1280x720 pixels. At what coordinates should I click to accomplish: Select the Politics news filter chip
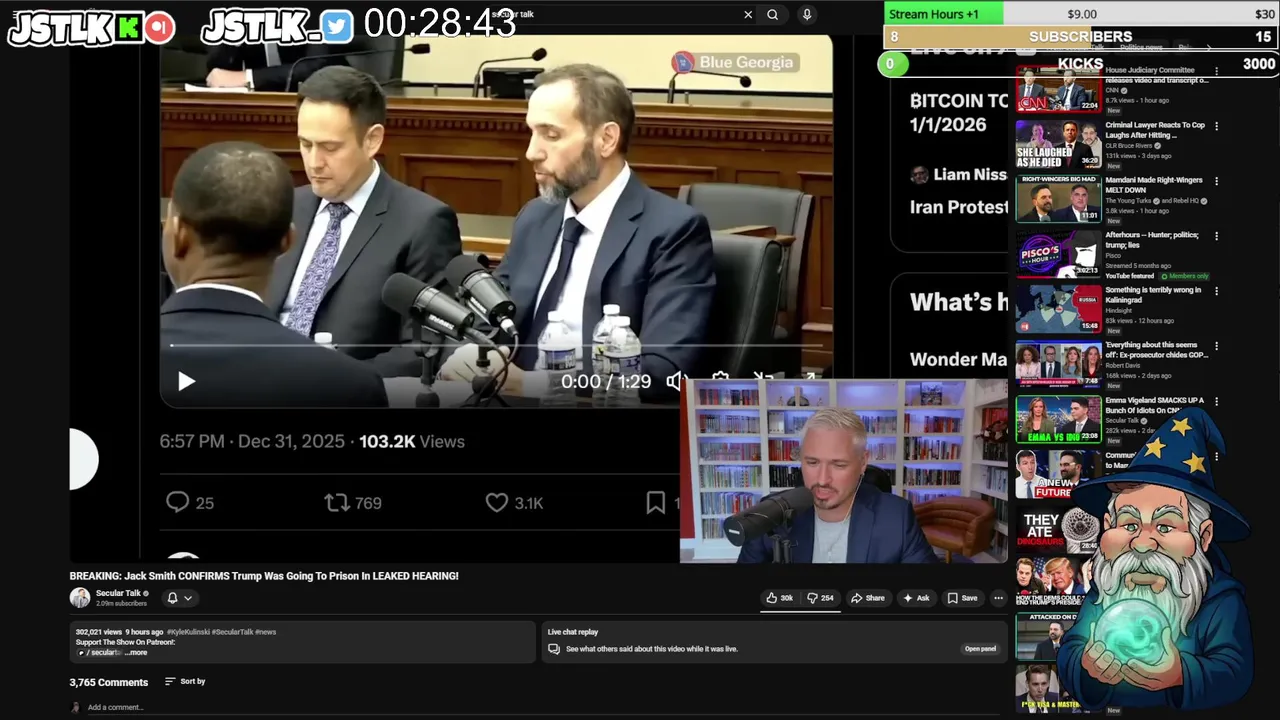pos(1140,47)
